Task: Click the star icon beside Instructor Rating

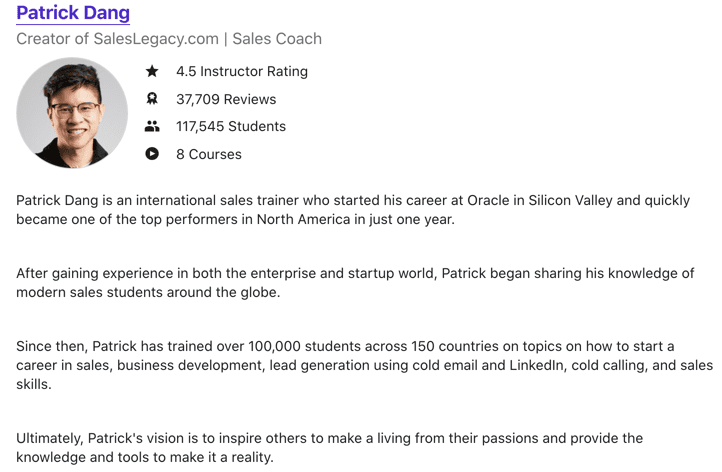Action: (152, 71)
